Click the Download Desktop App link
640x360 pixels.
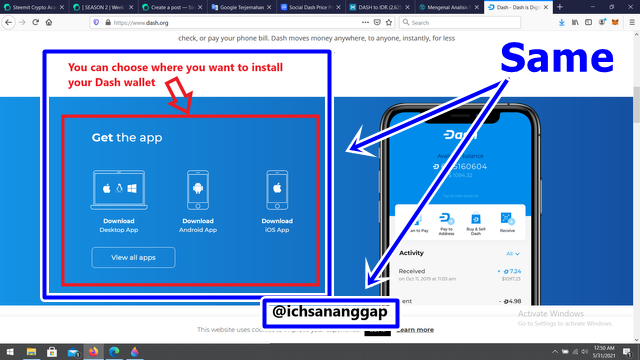tap(119, 225)
